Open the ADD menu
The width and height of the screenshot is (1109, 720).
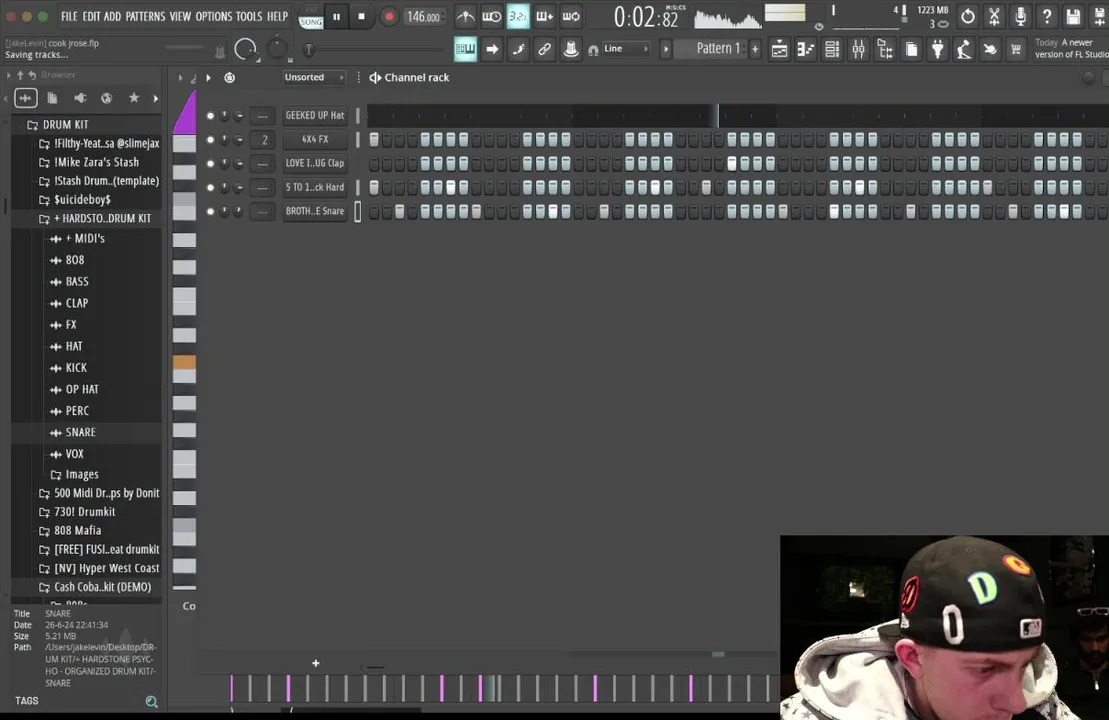click(112, 16)
